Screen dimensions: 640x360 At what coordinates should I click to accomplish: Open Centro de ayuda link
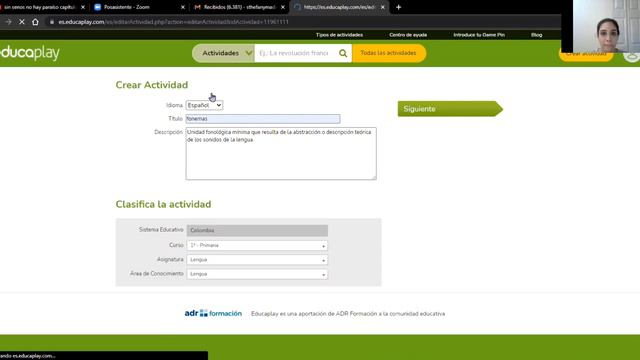pyautogui.click(x=408, y=35)
